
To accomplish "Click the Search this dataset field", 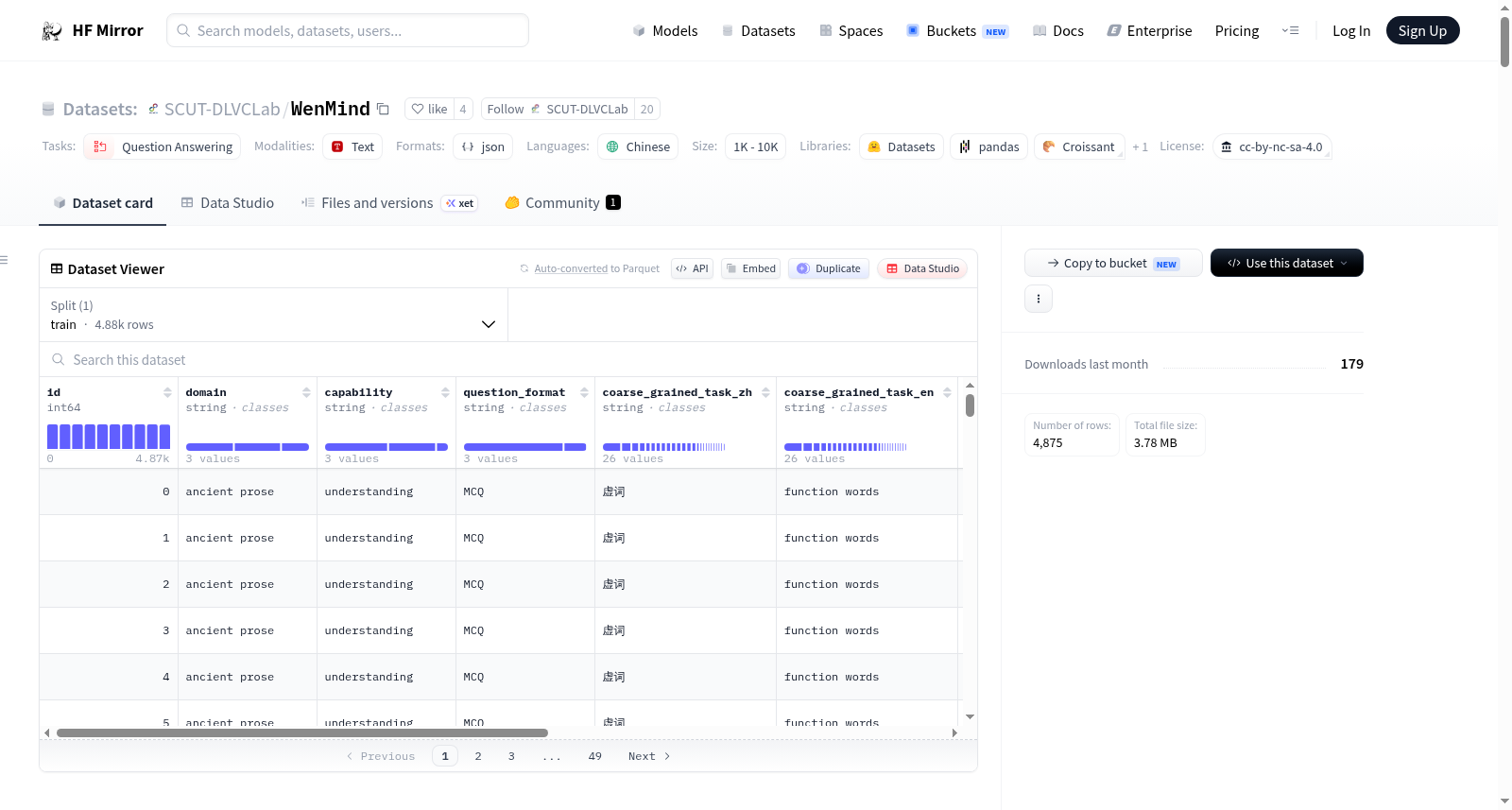I will tap(508, 360).
